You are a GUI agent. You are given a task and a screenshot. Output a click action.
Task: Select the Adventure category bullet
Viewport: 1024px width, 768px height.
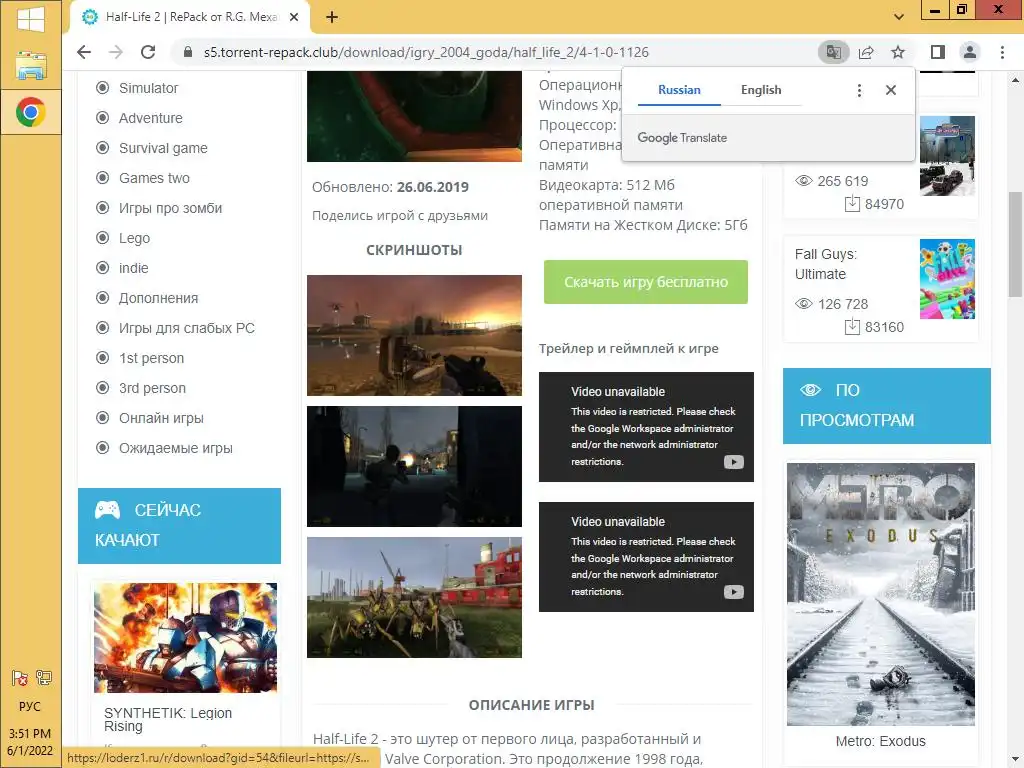[103, 118]
